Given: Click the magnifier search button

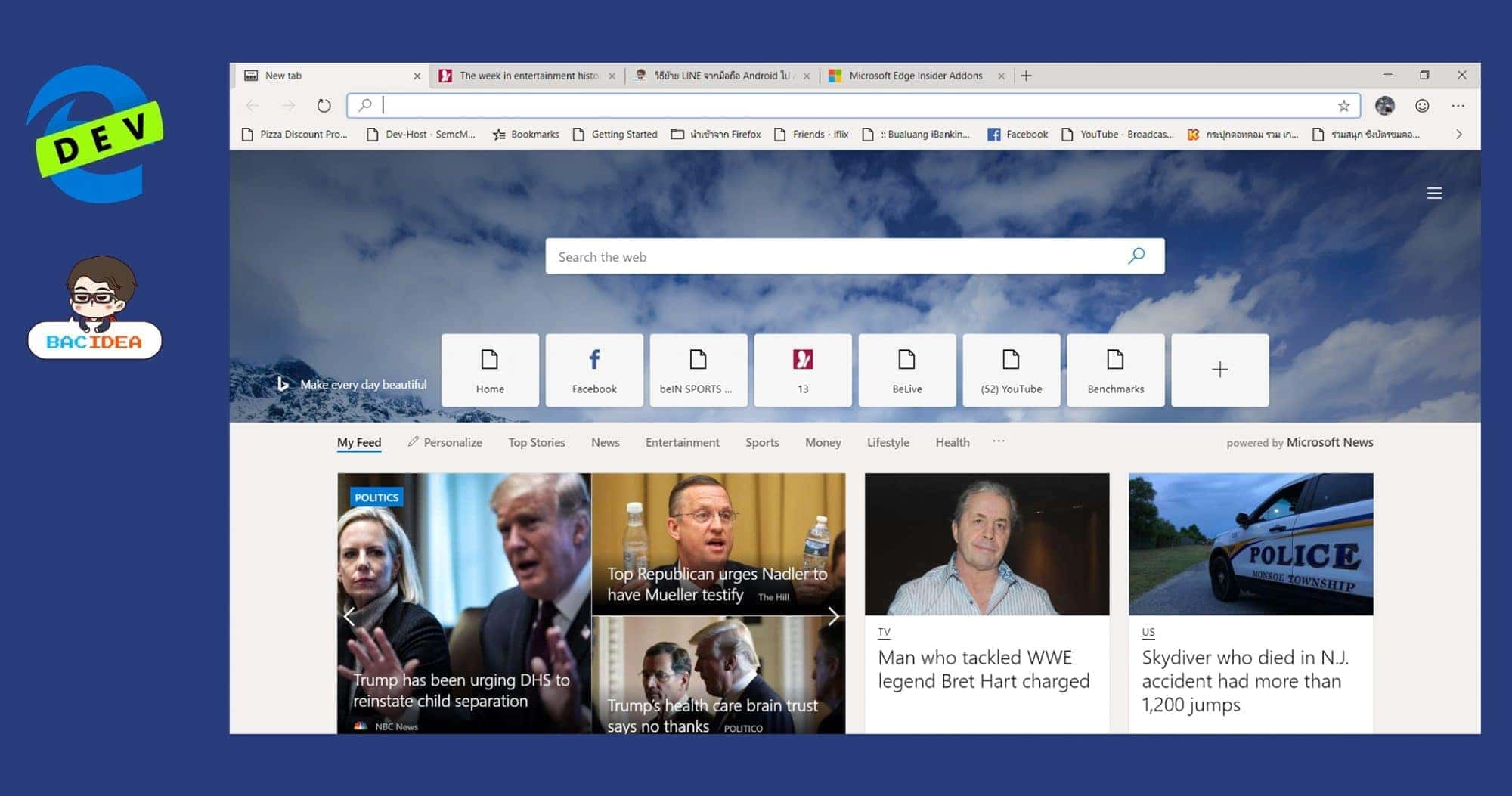Looking at the screenshot, I should coord(1136,256).
